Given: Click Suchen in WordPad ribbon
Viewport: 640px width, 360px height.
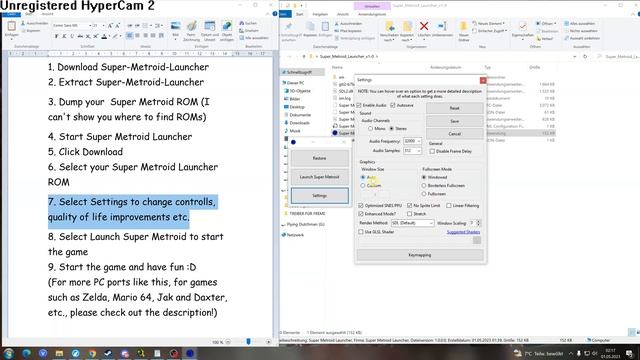Looking at the screenshot, I should (x=249, y=23).
